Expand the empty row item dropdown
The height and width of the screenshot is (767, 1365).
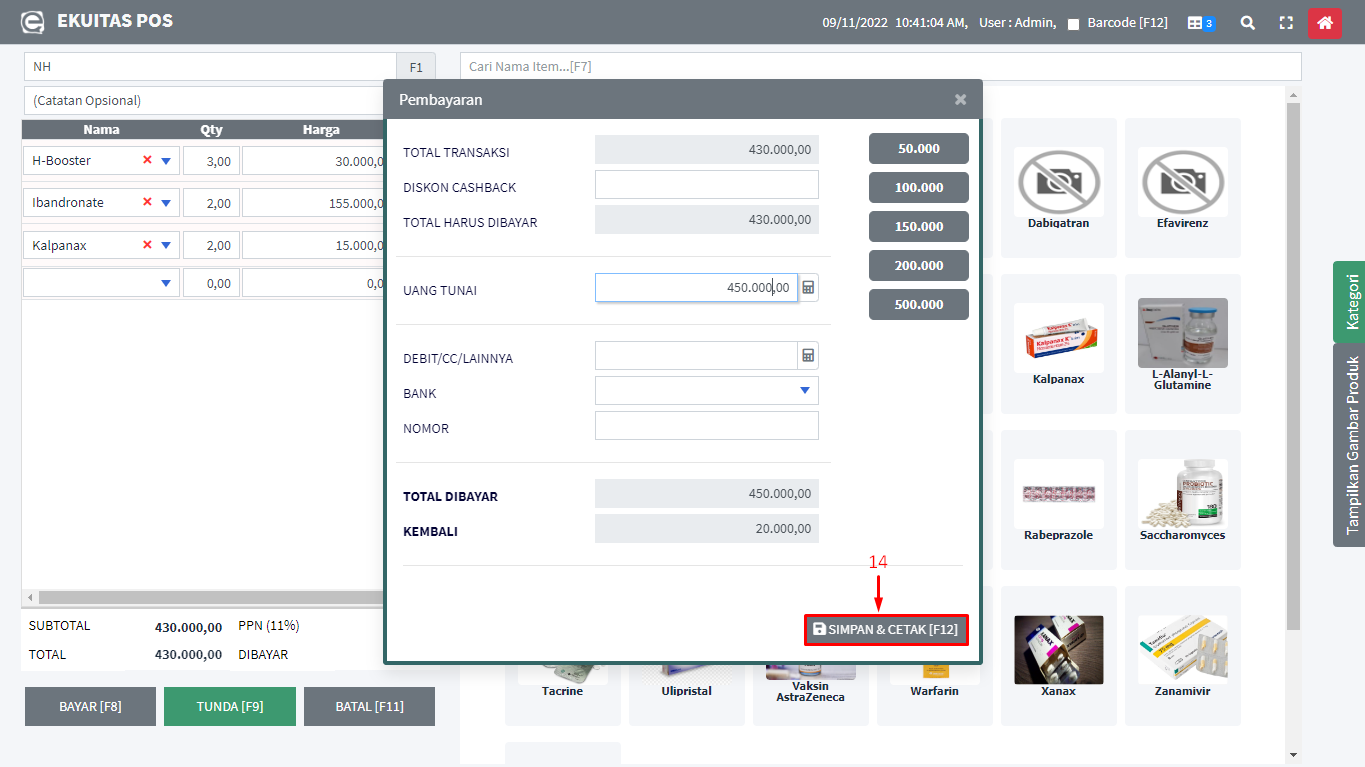[x=166, y=284]
